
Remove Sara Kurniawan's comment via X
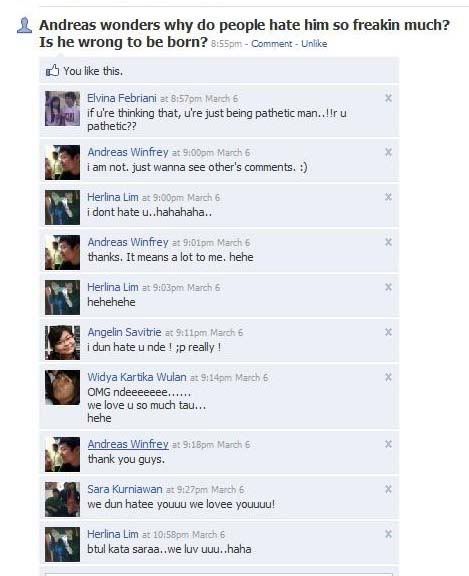point(388,489)
